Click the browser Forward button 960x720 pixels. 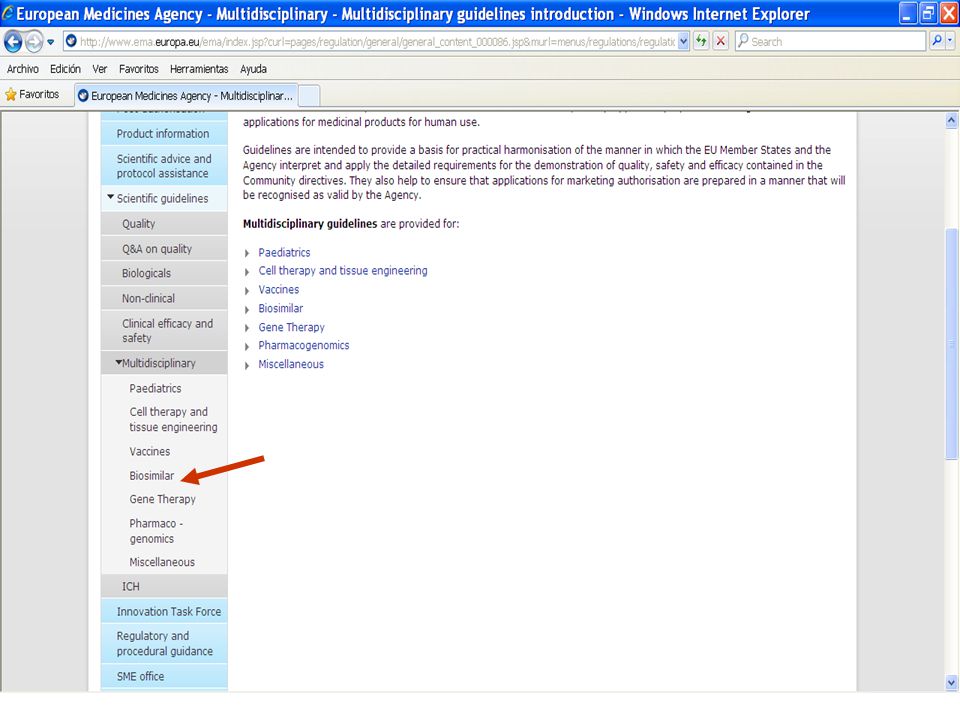click(34, 42)
